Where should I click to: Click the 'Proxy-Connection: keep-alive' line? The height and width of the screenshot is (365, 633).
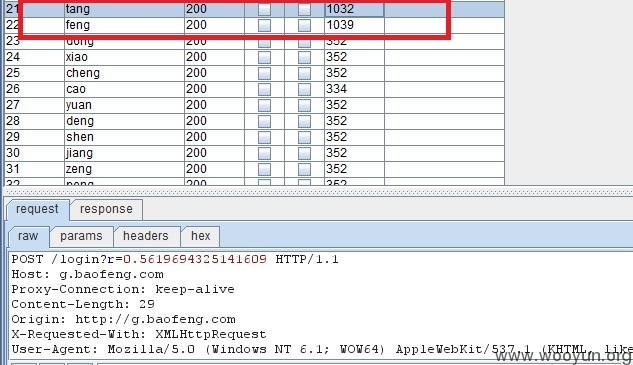click(x=123, y=289)
